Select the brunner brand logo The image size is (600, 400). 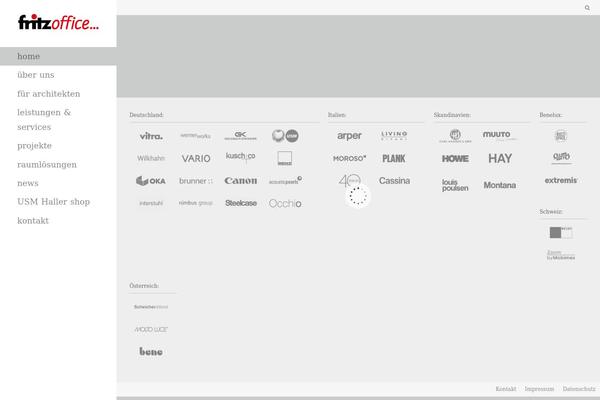pos(196,181)
